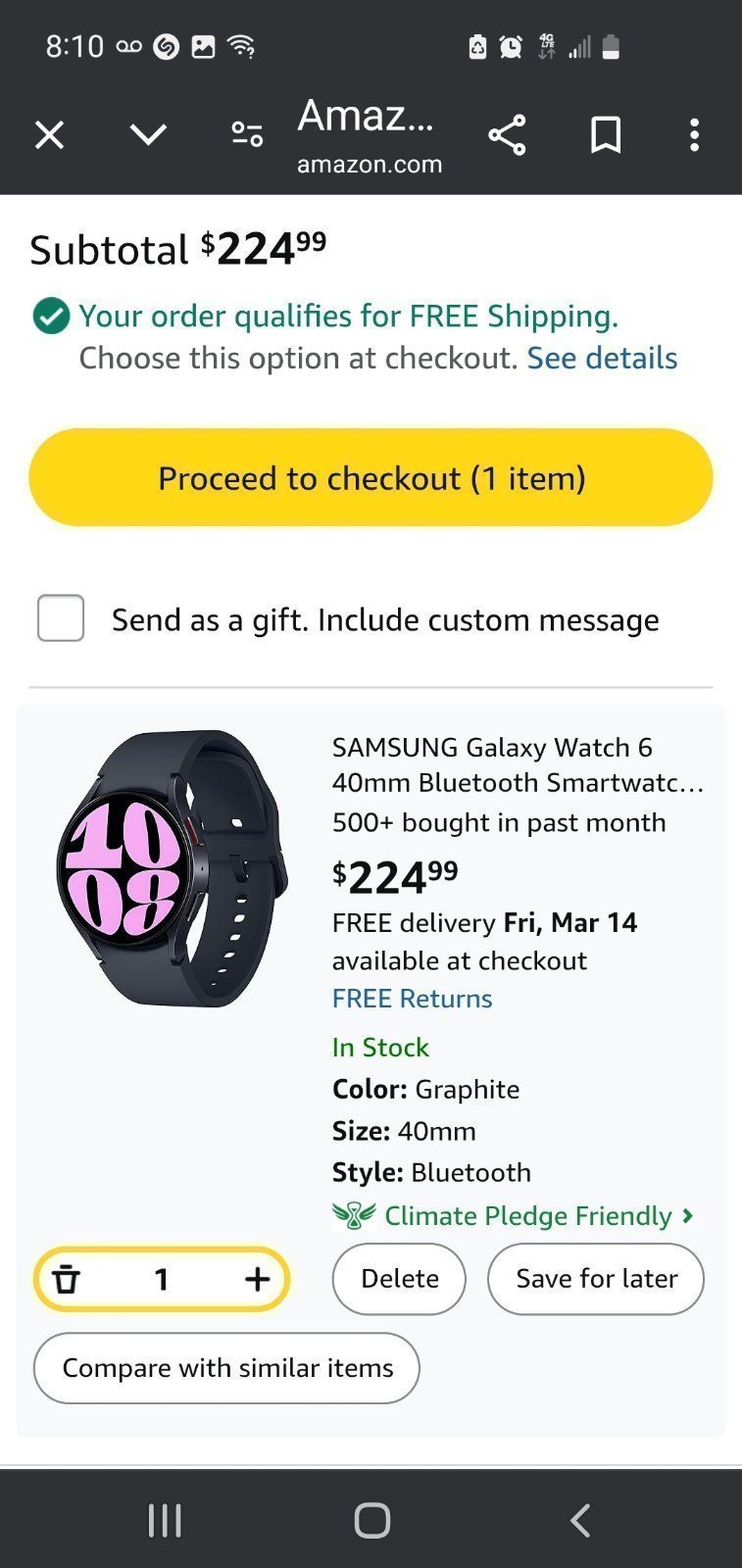This screenshot has width=742, height=1568.
Task: Expand Climate Pledge Friendly chevron
Action: point(688,1215)
